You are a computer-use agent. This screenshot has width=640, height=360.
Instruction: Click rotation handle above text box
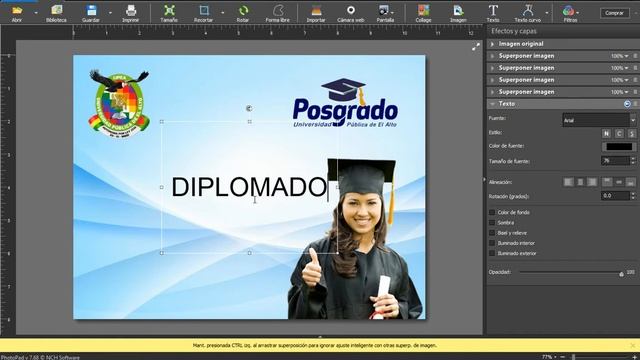pos(249,108)
